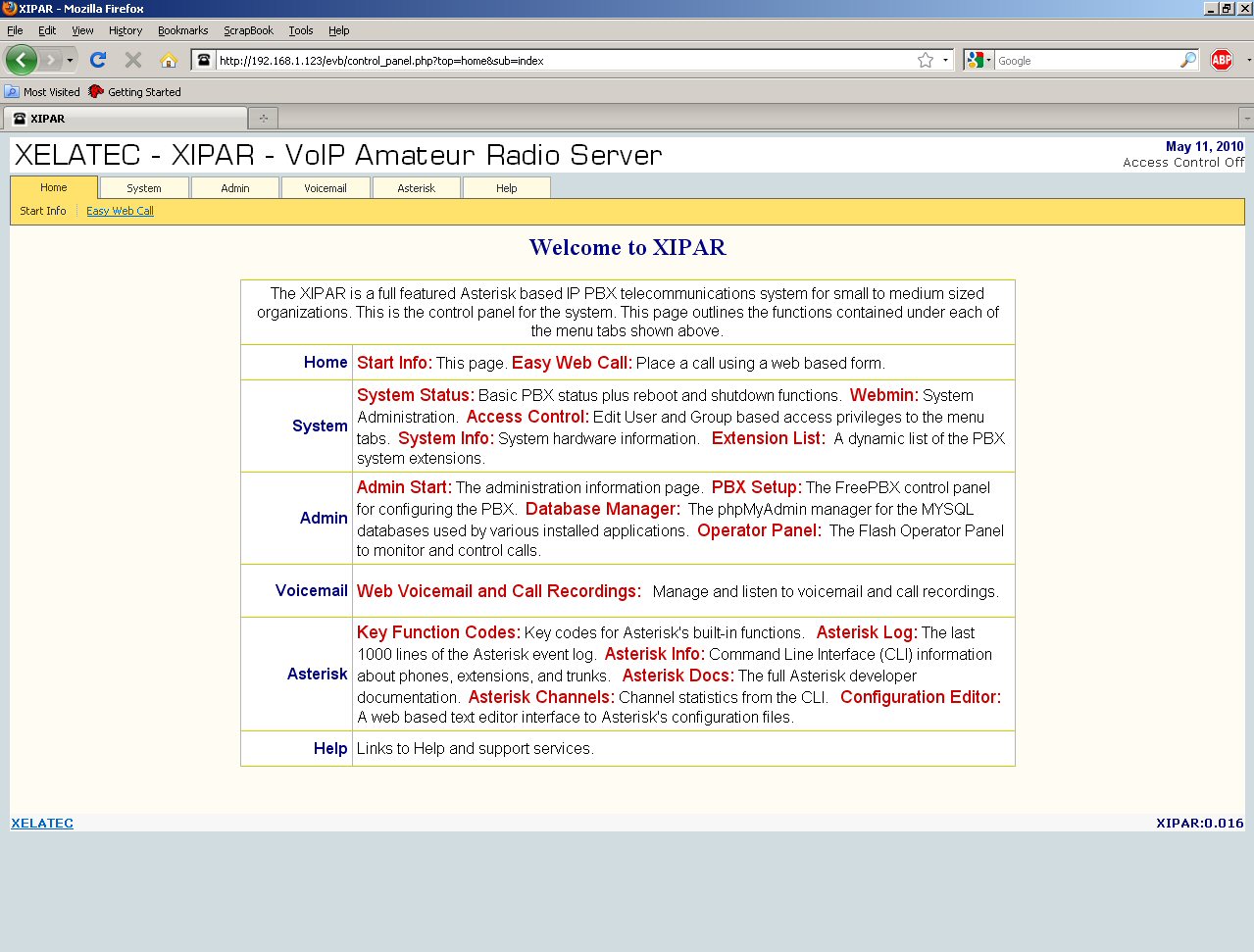Open the Easy Web Call link

(x=120, y=211)
